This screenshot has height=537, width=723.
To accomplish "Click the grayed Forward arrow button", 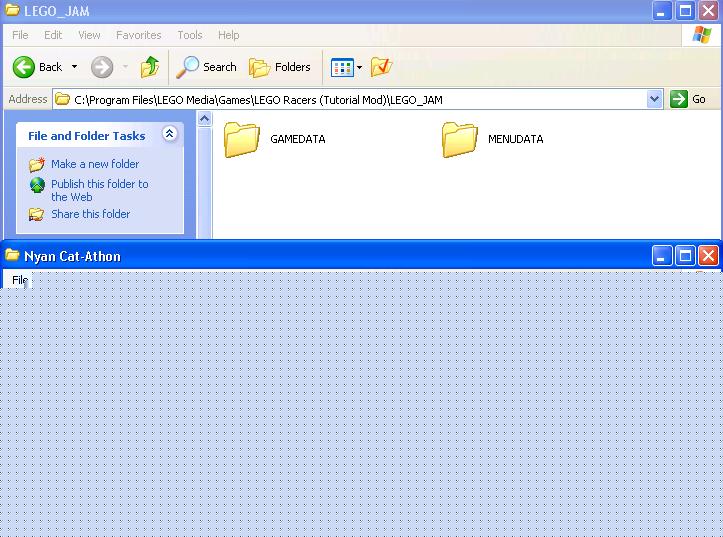I will [102, 67].
